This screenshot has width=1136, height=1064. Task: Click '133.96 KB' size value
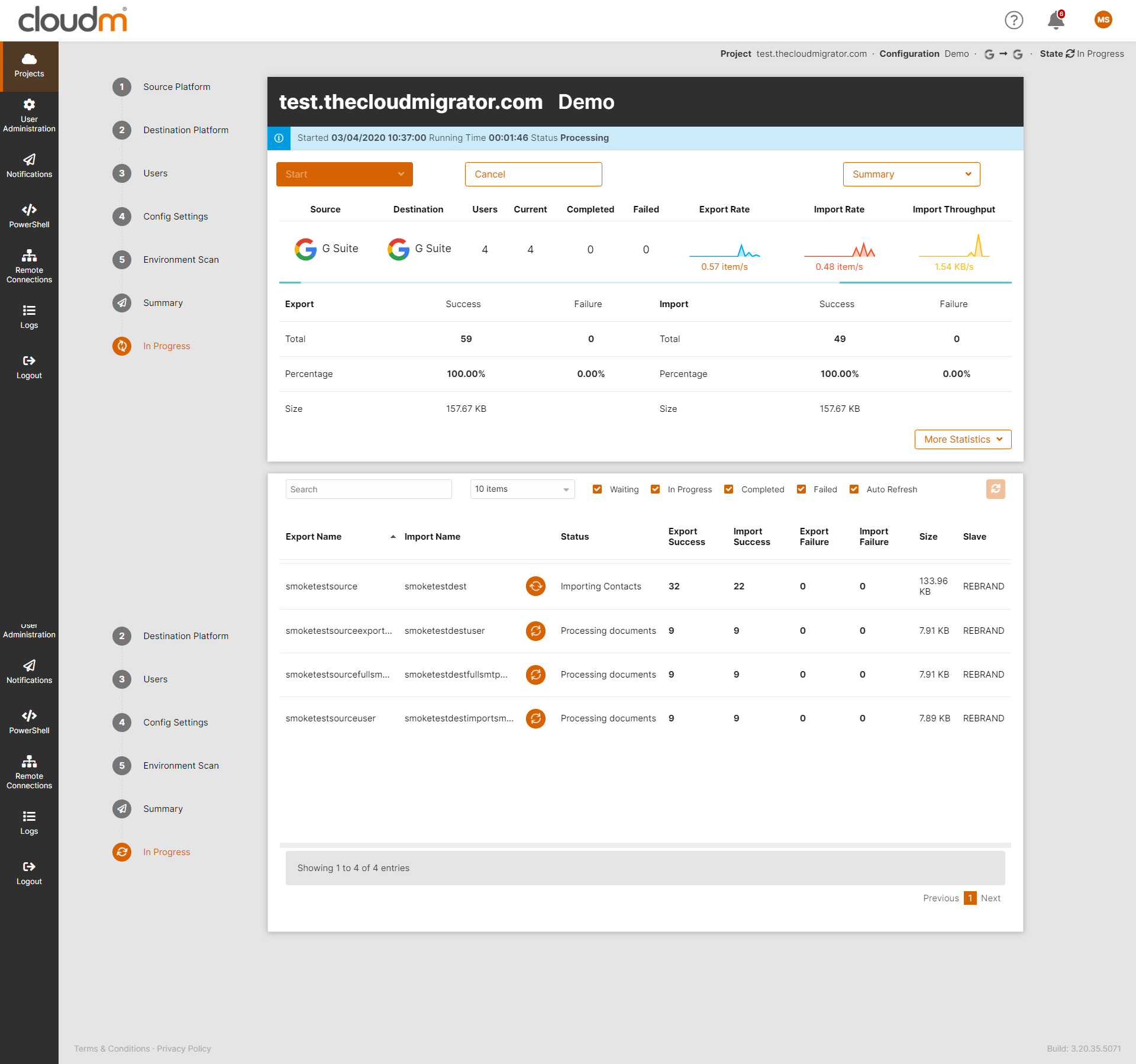pyautogui.click(x=933, y=586)
